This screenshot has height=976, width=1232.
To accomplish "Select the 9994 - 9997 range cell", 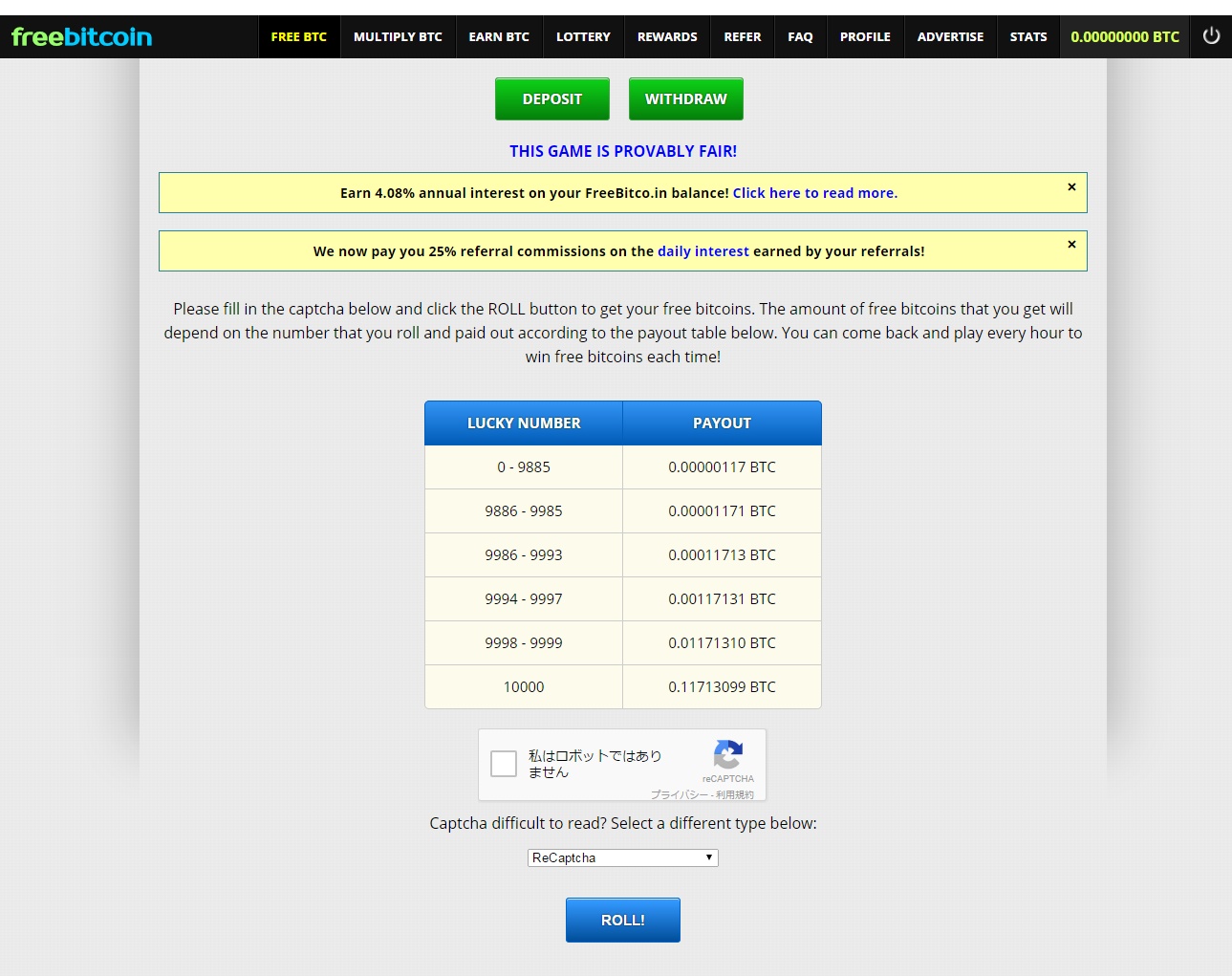I will click(524, 599).
